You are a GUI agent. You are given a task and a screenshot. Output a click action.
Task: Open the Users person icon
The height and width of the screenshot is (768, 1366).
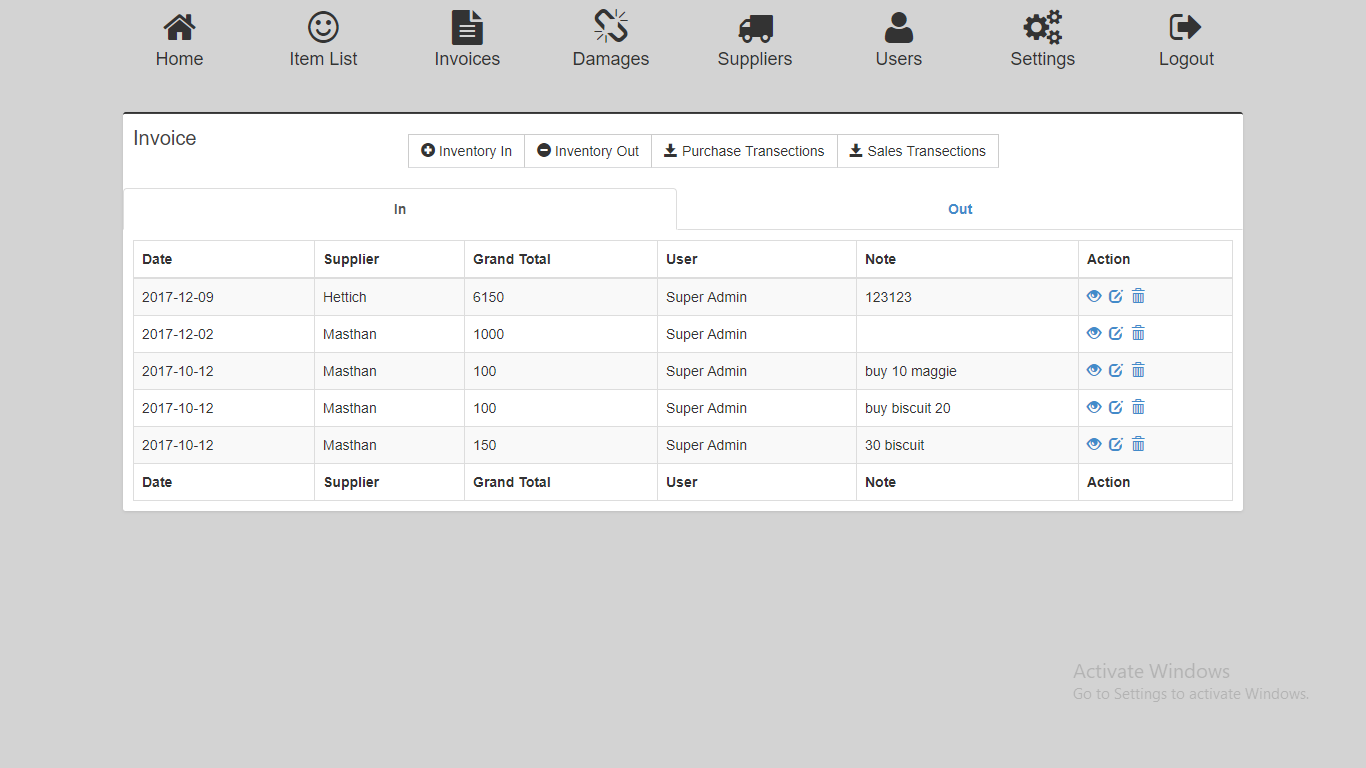pos(898,28)
